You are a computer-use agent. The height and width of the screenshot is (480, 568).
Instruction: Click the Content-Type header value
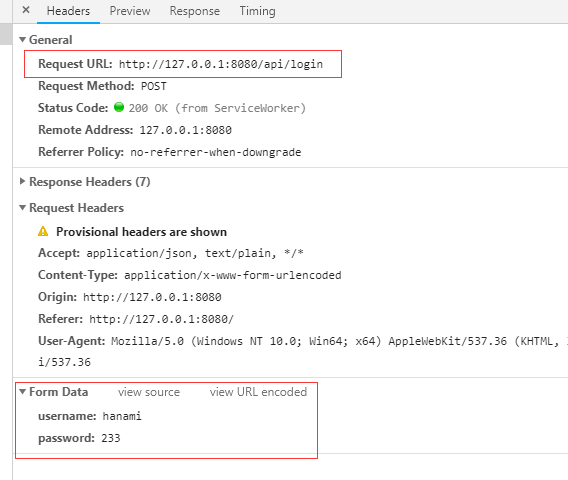(x=233, y=275)
